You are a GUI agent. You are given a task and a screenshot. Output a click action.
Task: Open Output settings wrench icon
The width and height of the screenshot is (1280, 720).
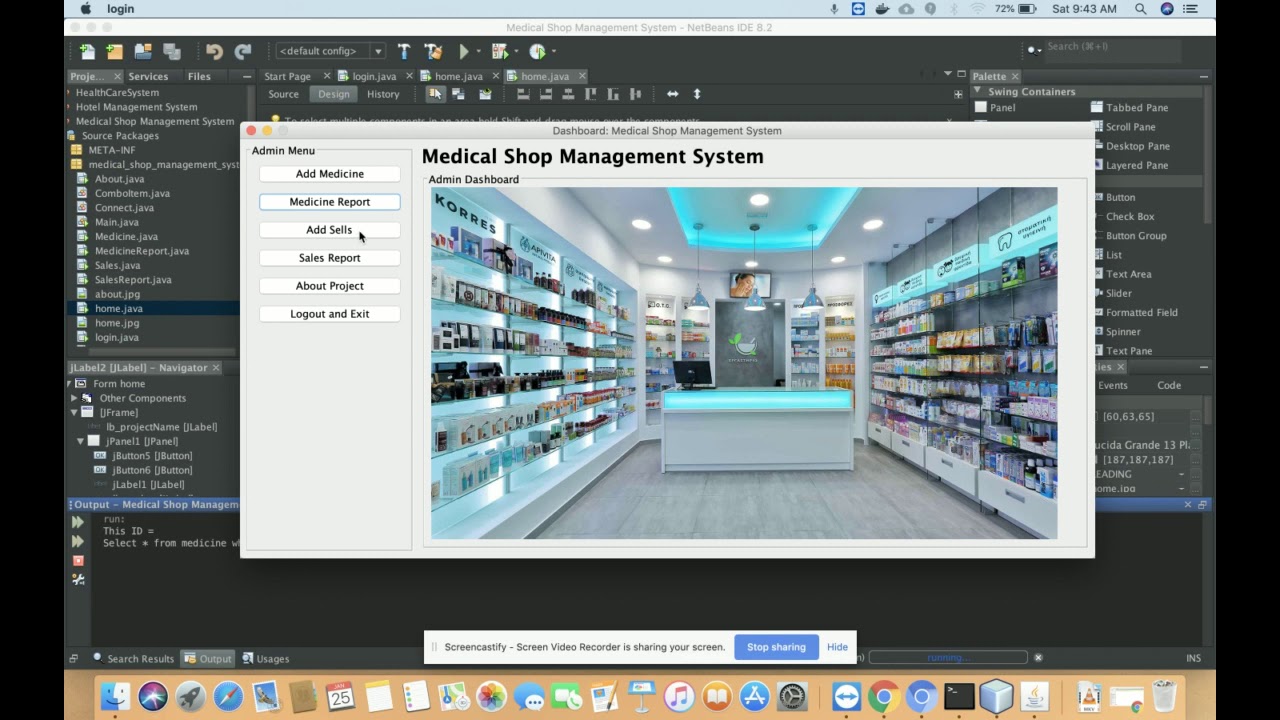[78, 579]
